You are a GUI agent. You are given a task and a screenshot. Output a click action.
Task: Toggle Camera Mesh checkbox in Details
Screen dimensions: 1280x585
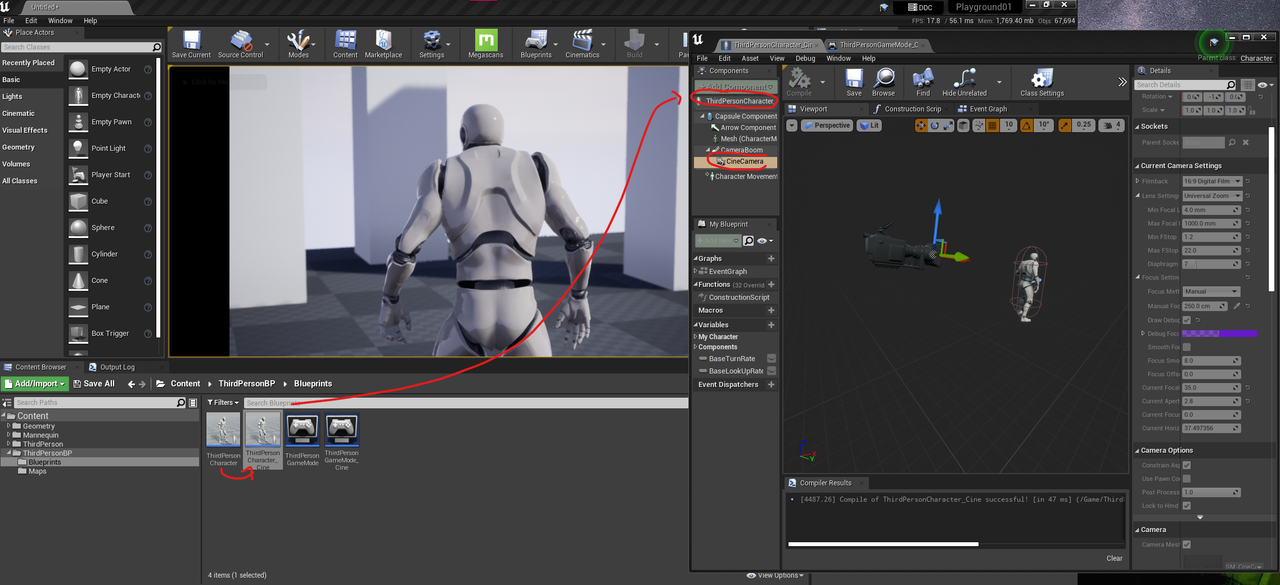(1187, 544)
